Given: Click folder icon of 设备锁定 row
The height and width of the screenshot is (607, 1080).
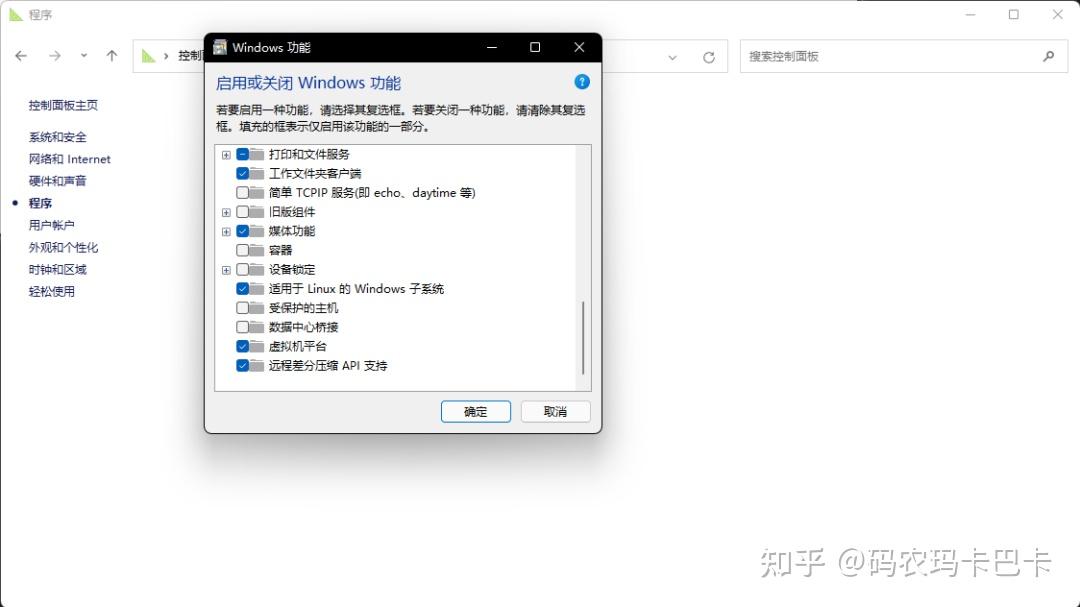Looking at the screenshot, I should pyautogui.click(x=257, y=269).
